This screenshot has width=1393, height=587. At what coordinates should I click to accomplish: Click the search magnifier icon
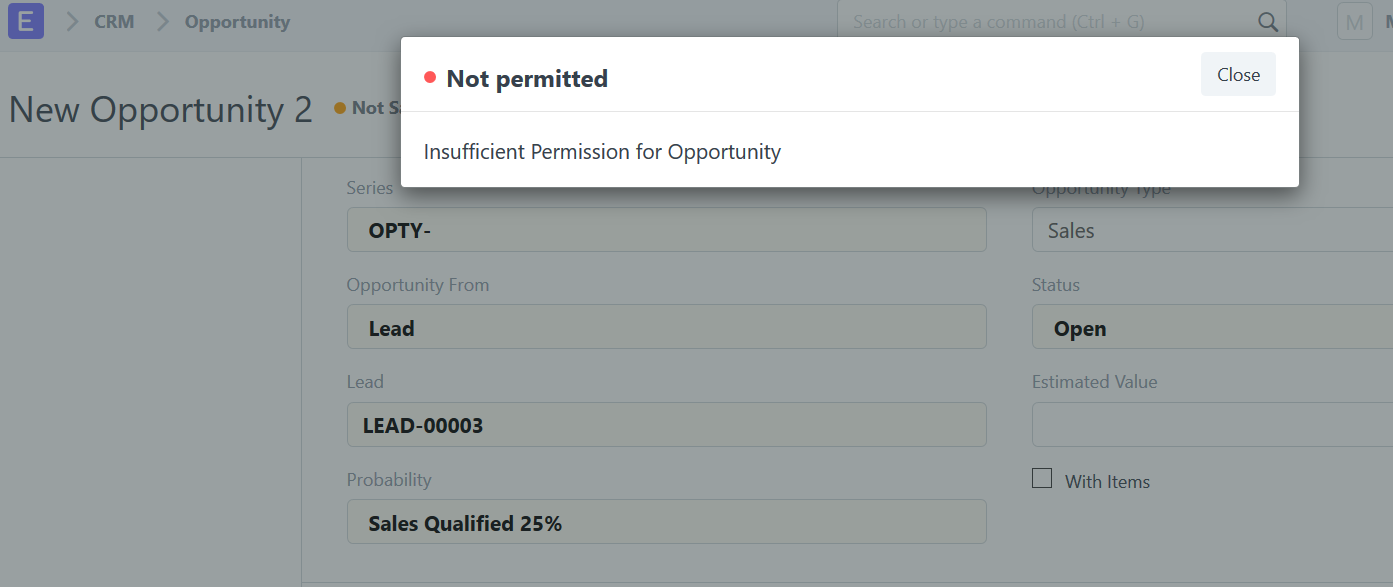pyautogui.click(x=1267, y=21)
